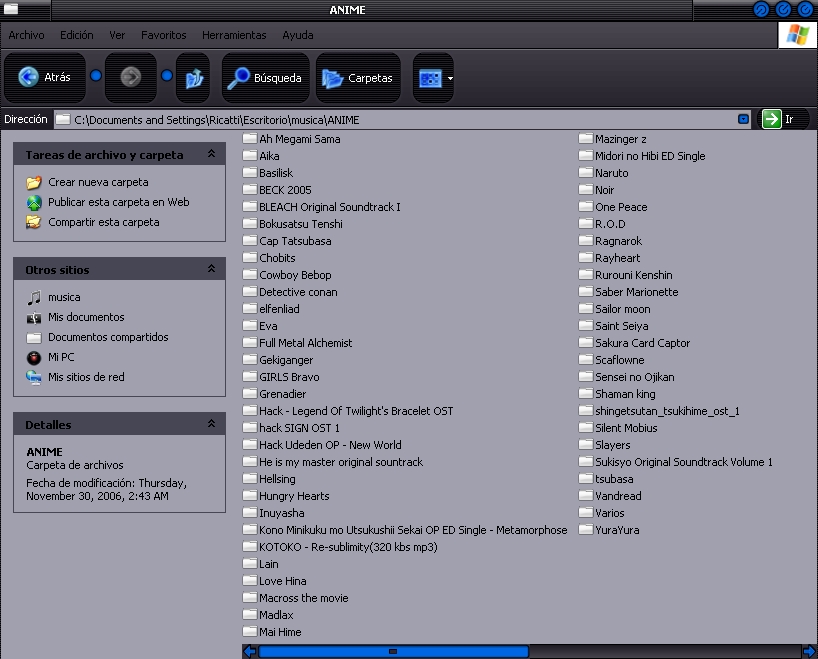This screenshot has width=818, height=659.
Task: Select BLEACH Original Soundtrack I folder icon
Action: pos(250,207)
